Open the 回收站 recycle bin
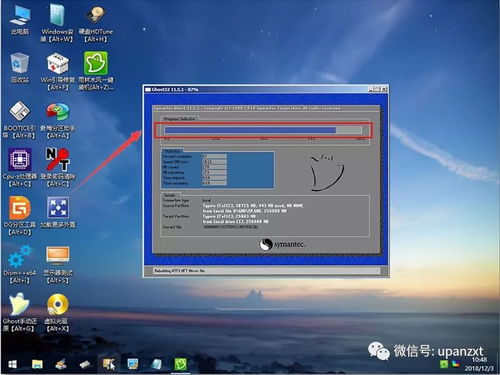 click(x=20, y=68)
